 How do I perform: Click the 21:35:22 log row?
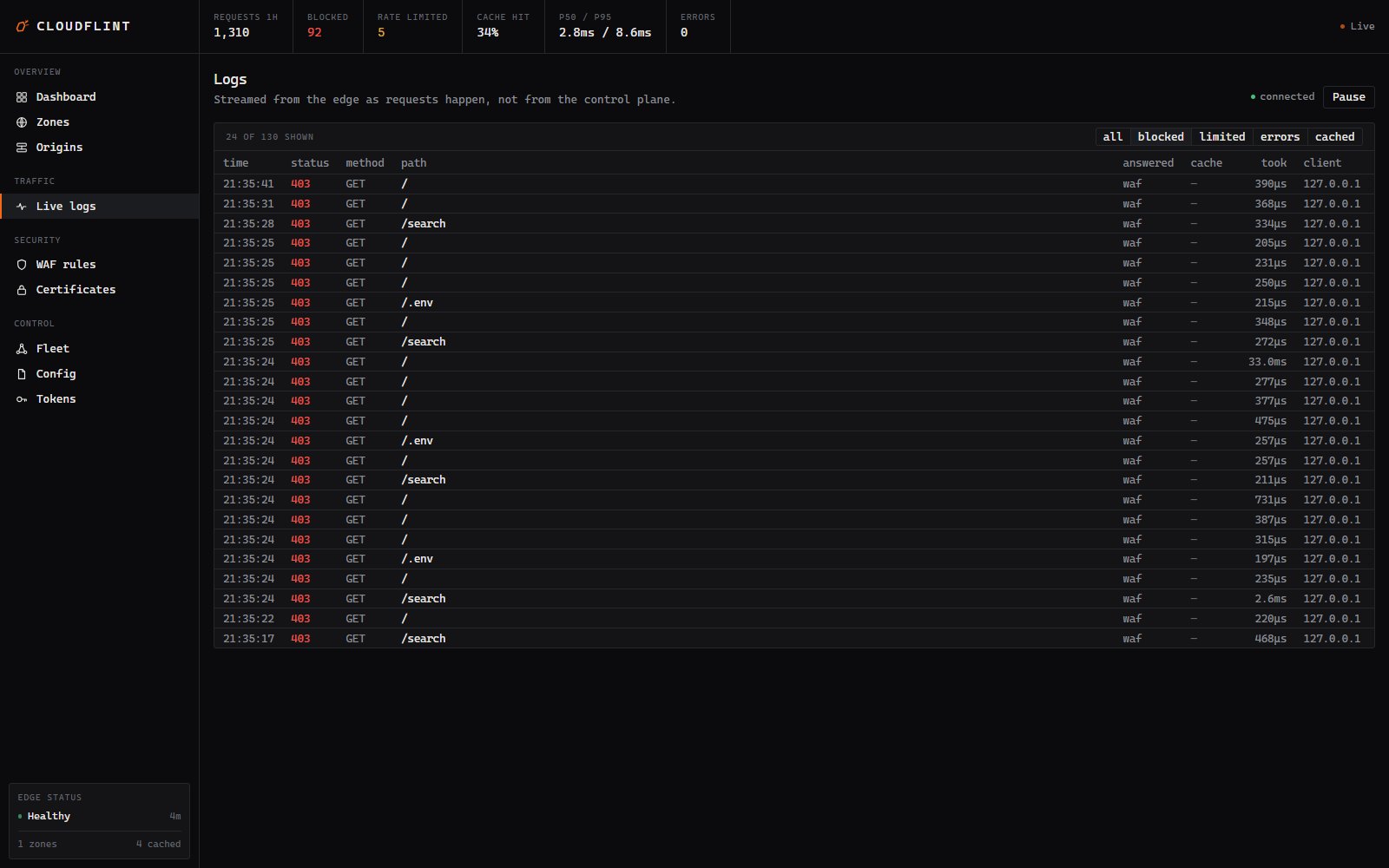point(793,619)
